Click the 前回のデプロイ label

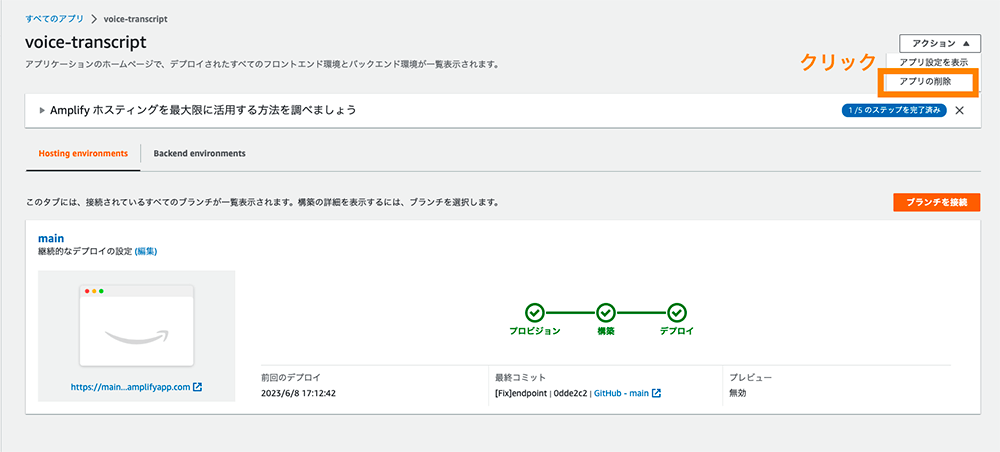pos(291,377)
